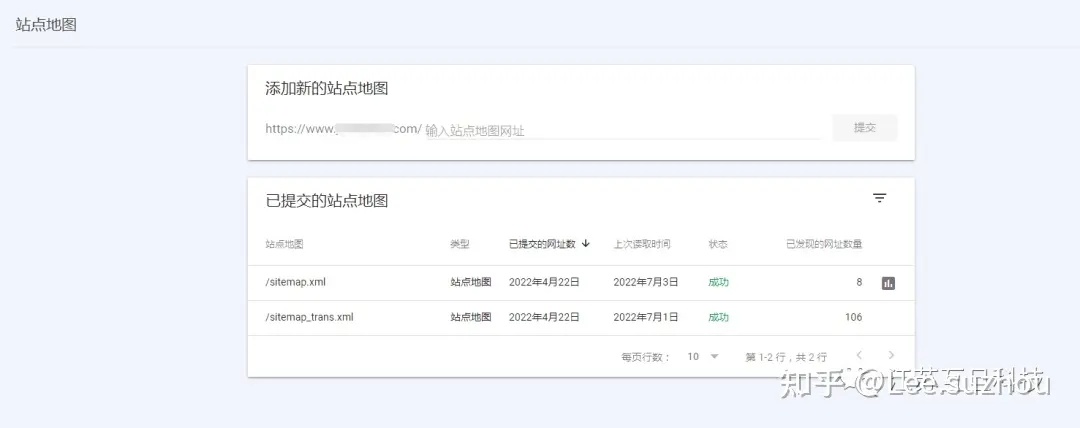Click the sort arrow beside 已提交的网址数
Screen dimensions: 1080x428
[x=585, y=243]
